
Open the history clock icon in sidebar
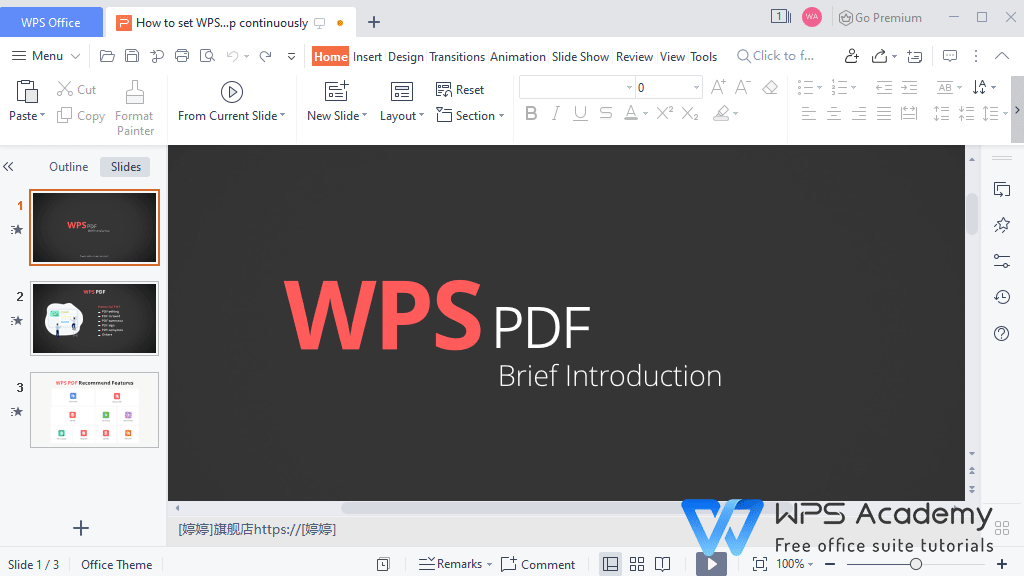(x=1001, y=297)
